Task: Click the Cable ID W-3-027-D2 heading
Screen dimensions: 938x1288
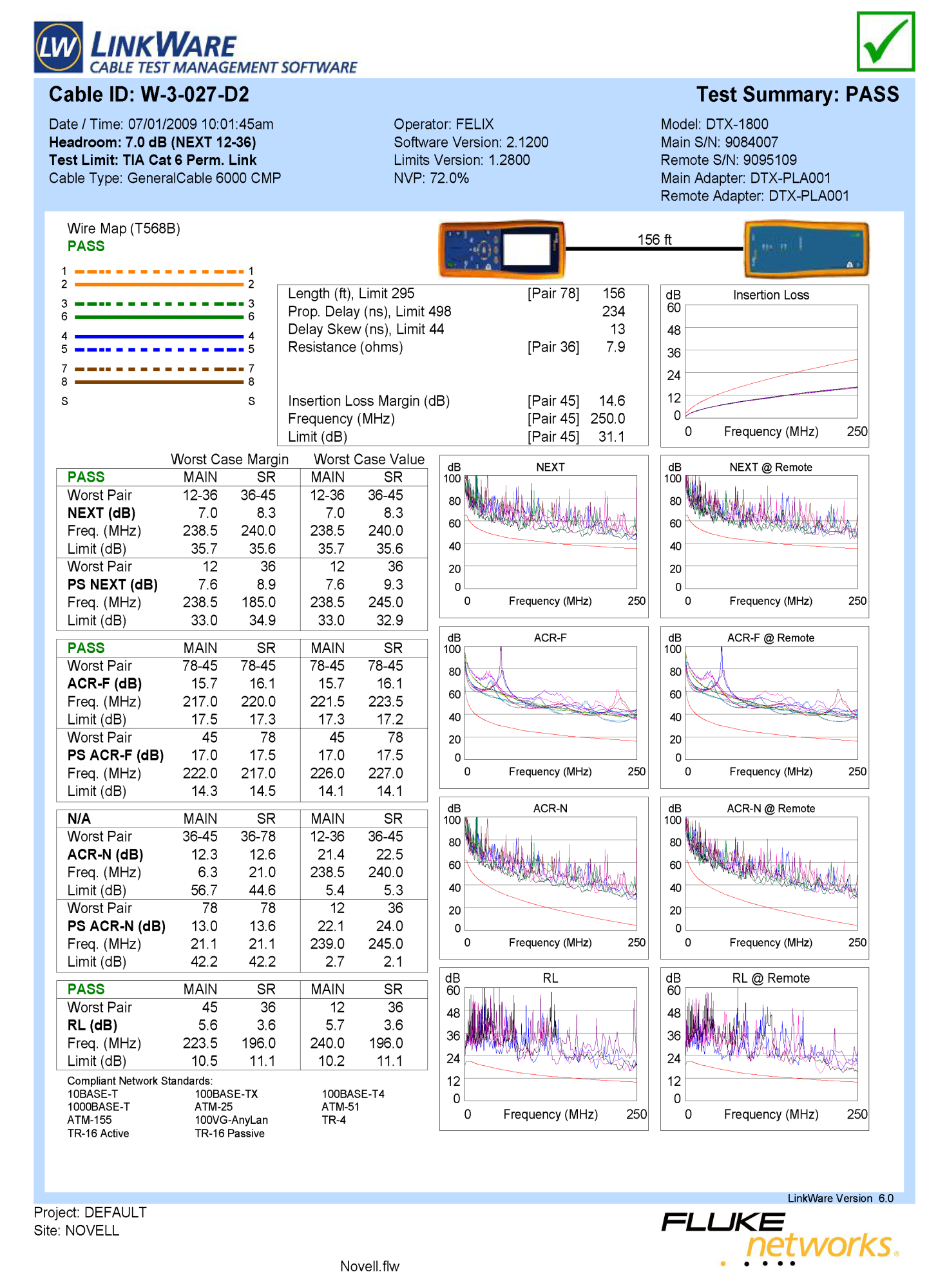Action: point(149,95)
